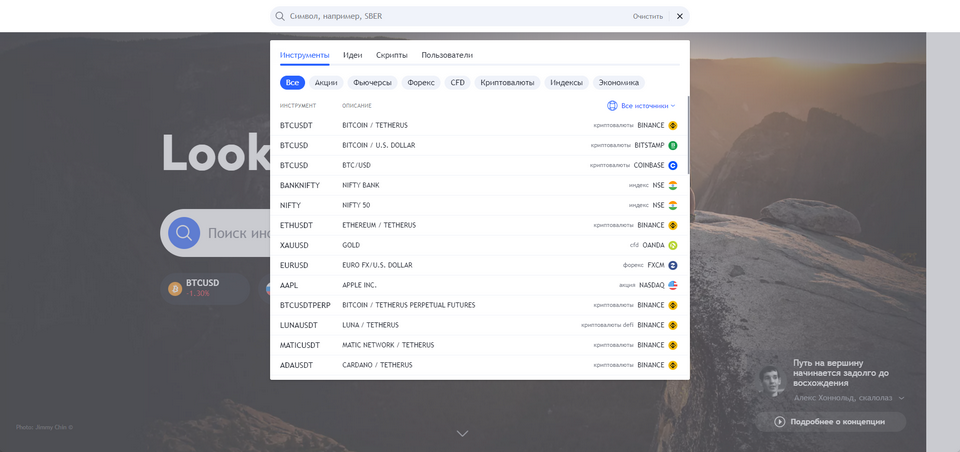
Task: Click the Coinbase logo in BTC/USD row
Action: [673, 165]
